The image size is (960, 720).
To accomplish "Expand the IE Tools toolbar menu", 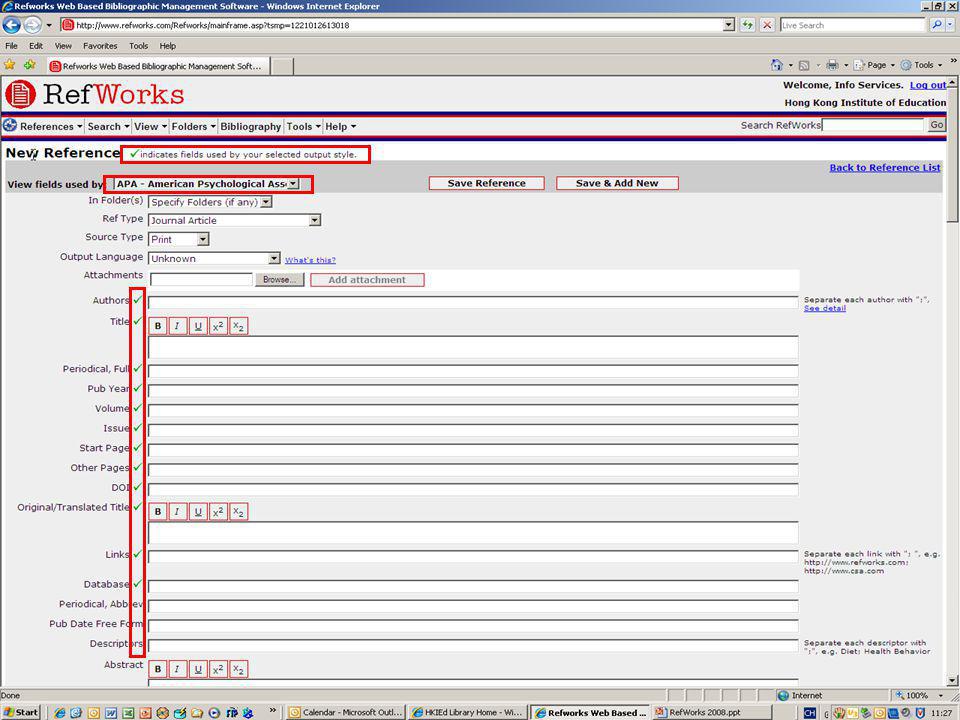I will [x=922, y=65].
